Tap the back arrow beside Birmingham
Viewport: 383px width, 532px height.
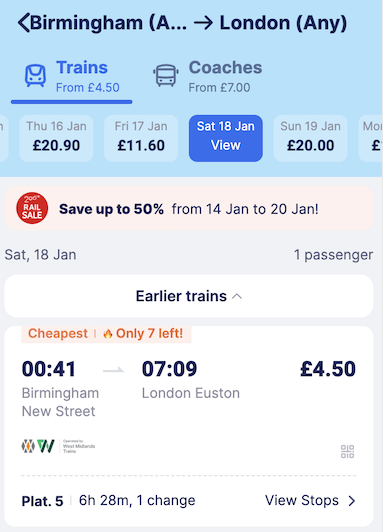23,23
